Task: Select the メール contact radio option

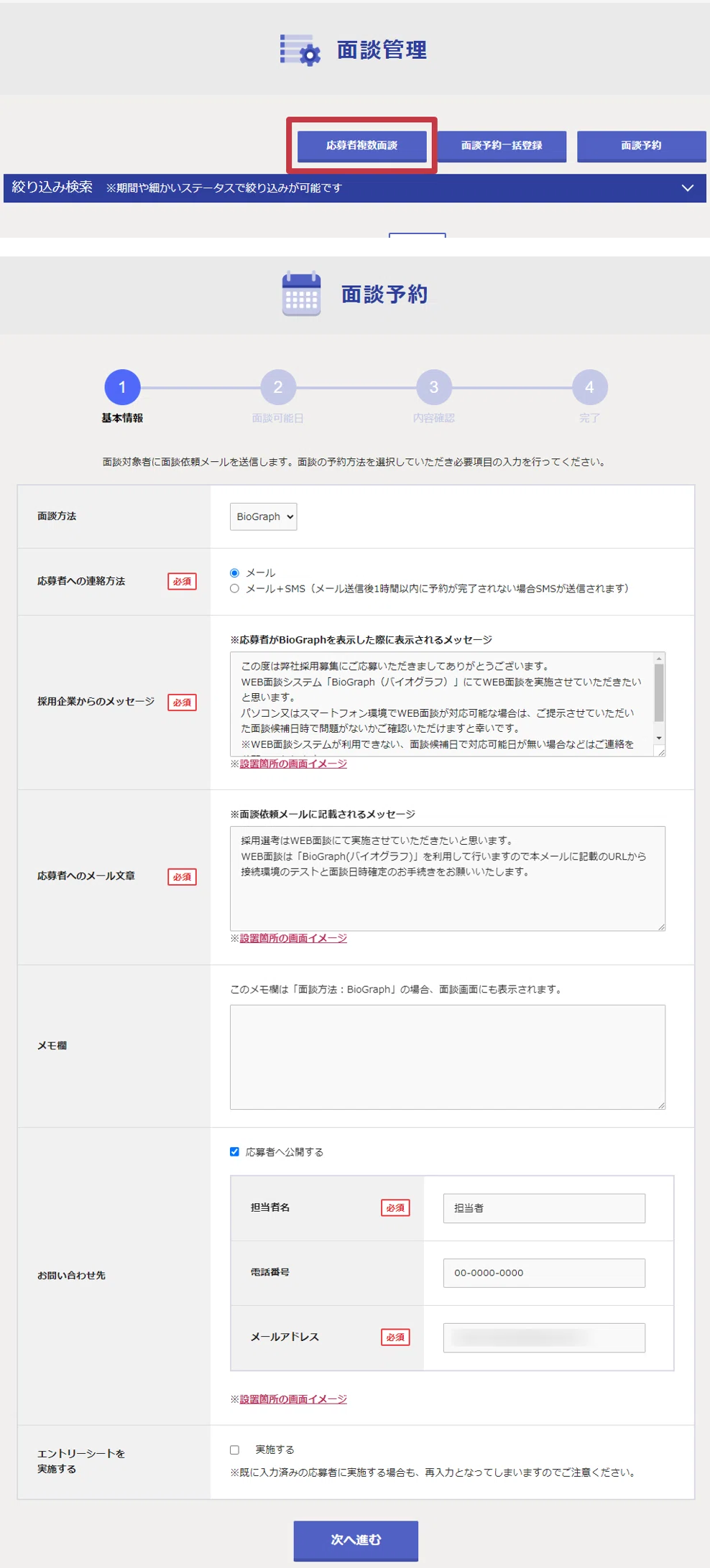Action: pyautogui.click(x=234, y=572)
